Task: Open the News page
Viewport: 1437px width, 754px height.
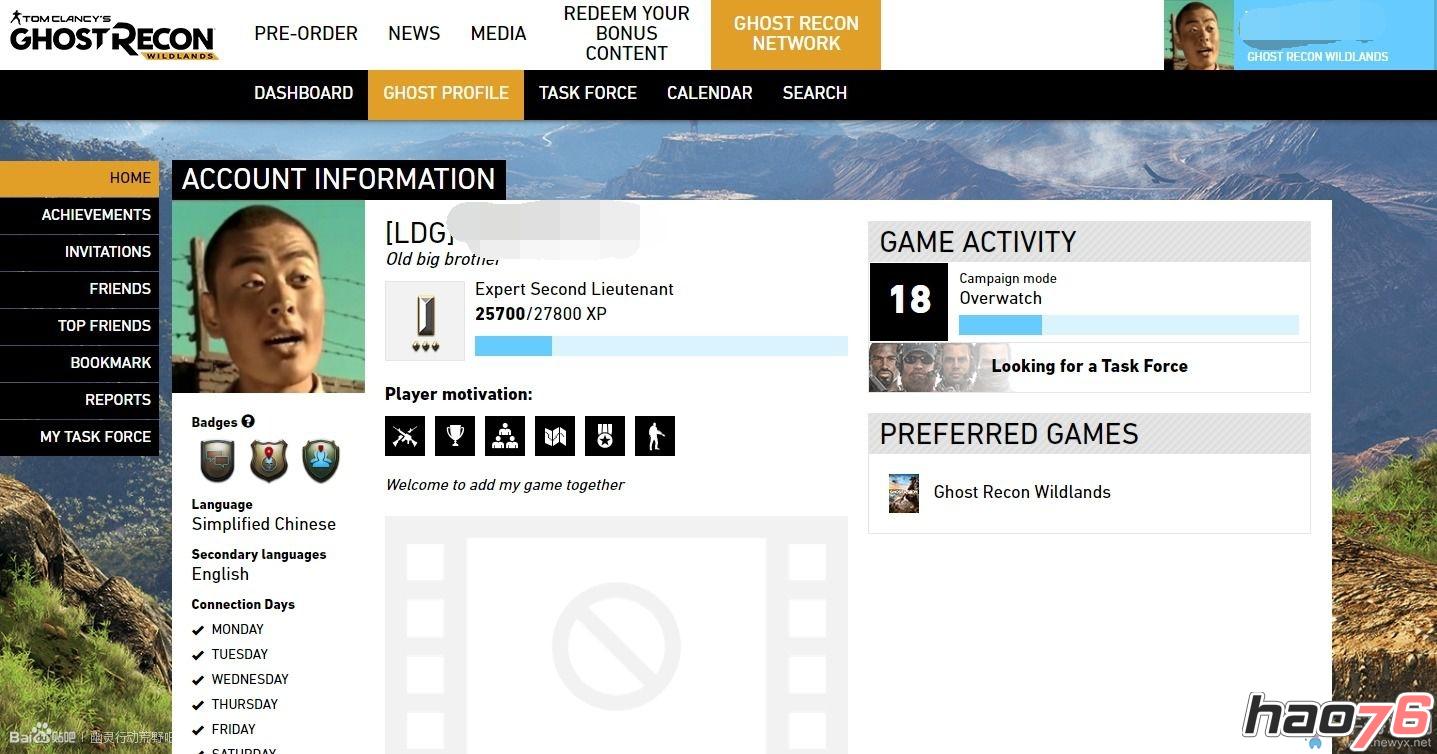Action: pos(414,34)
